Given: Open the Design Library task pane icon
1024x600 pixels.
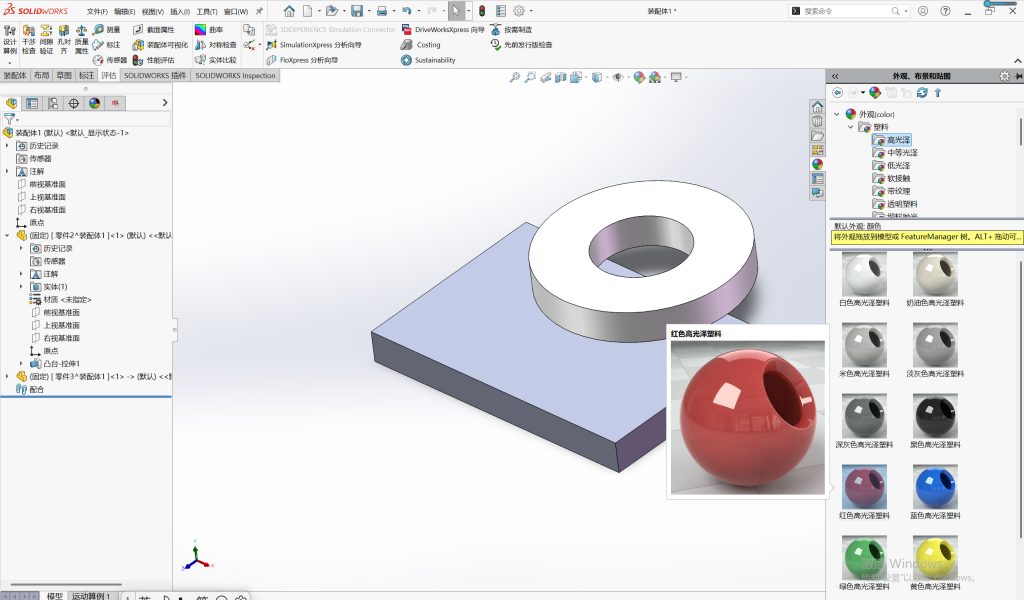Looking at the screenshot, I should [817, 121].
